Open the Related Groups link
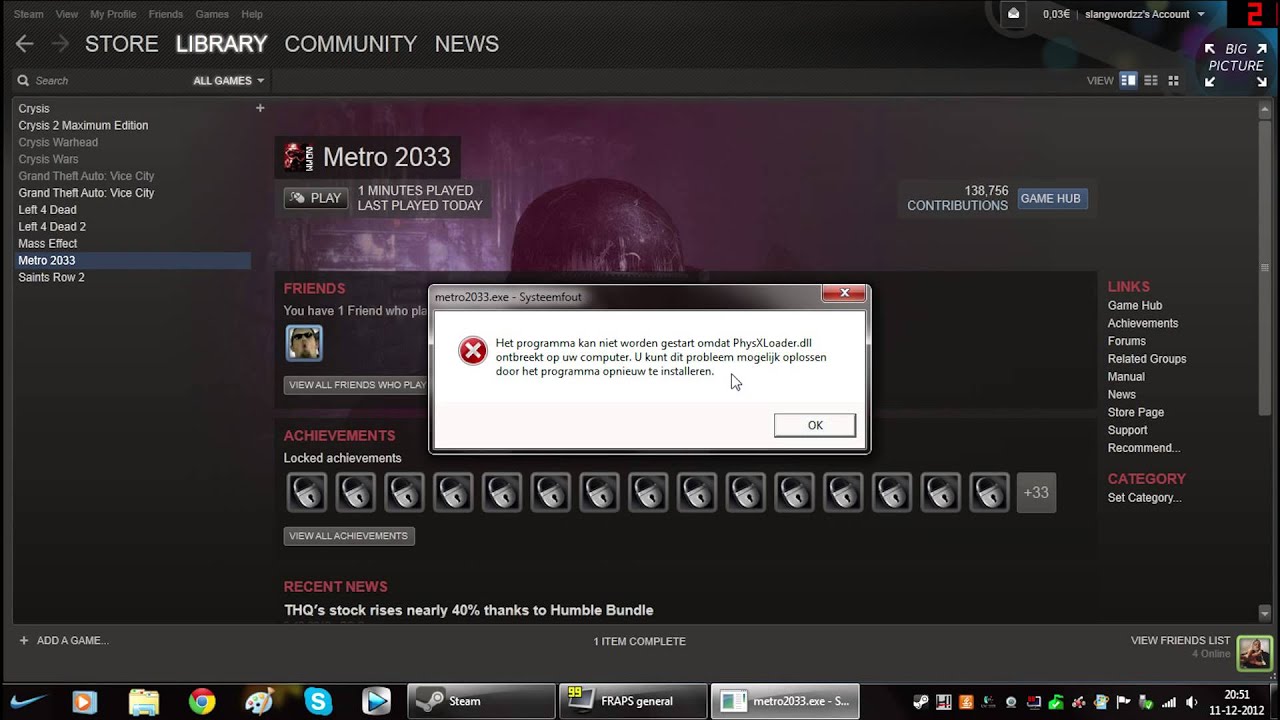 point(1147,359)
